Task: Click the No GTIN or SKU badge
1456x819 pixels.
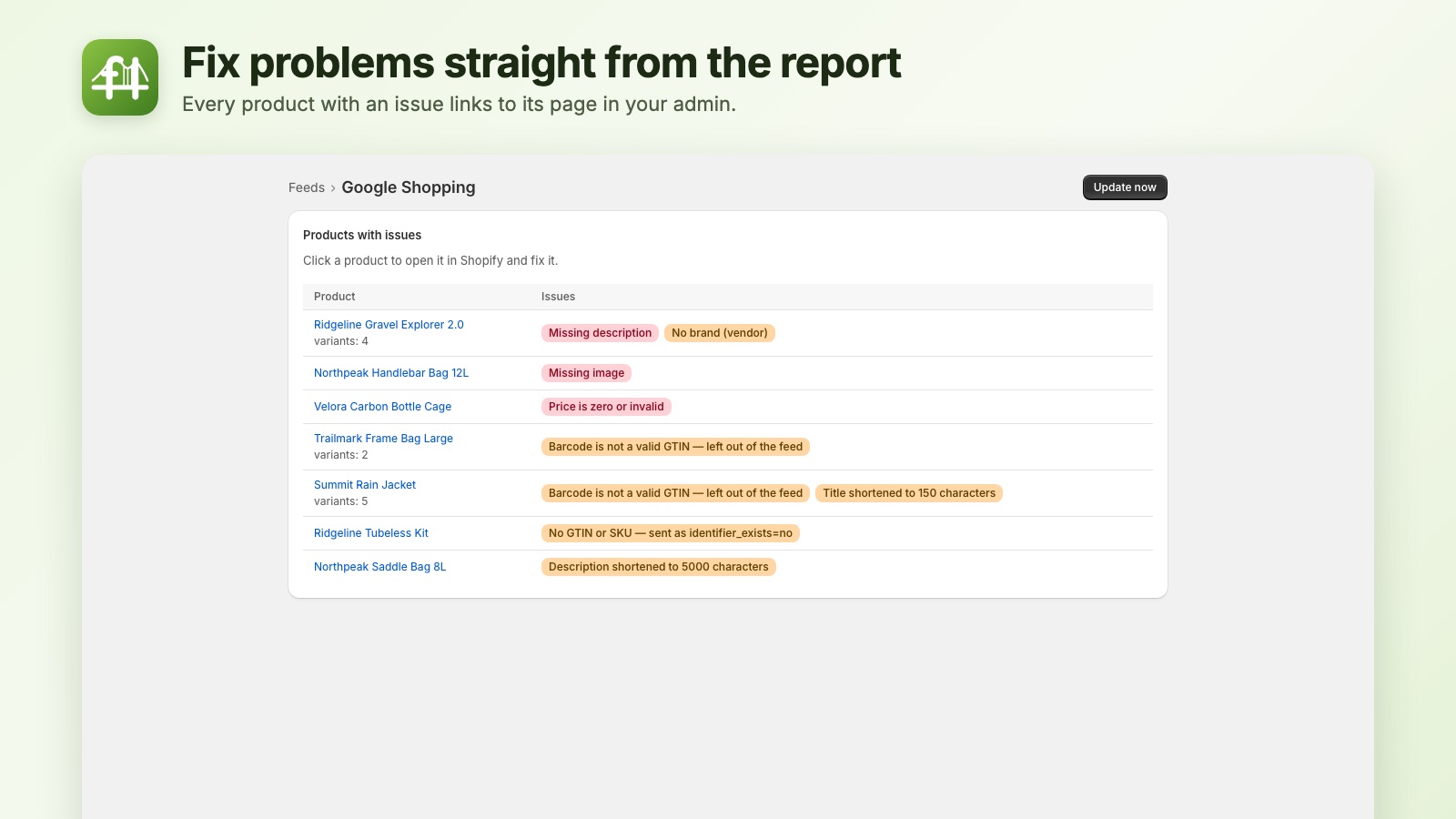Action: 671,533
